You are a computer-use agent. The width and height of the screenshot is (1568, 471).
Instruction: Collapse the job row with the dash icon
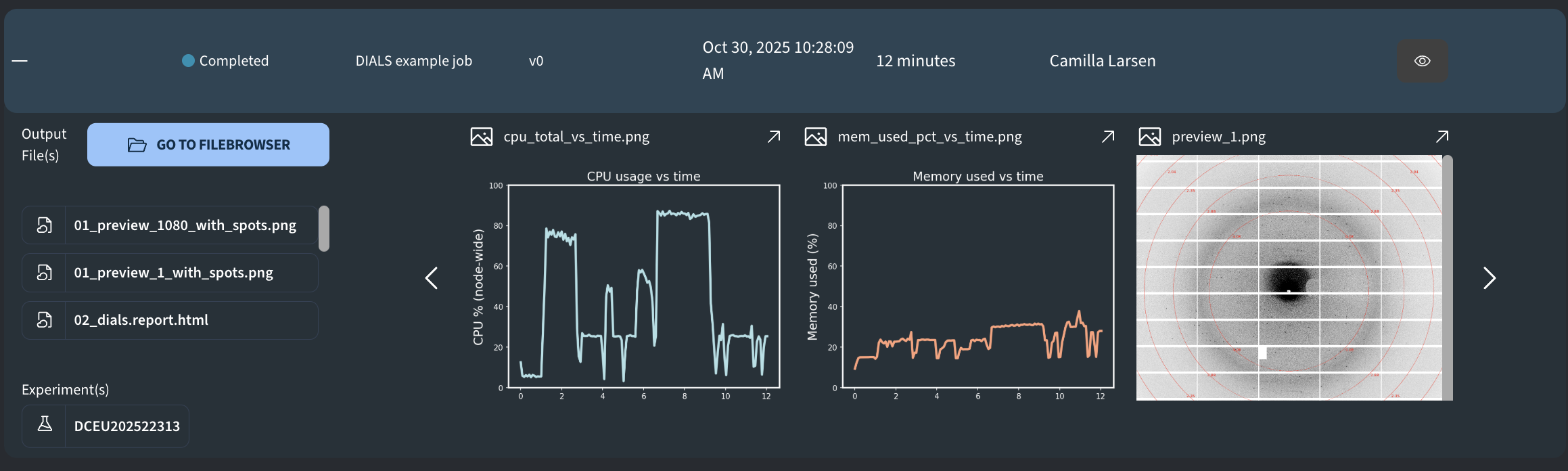click(20, 61)
